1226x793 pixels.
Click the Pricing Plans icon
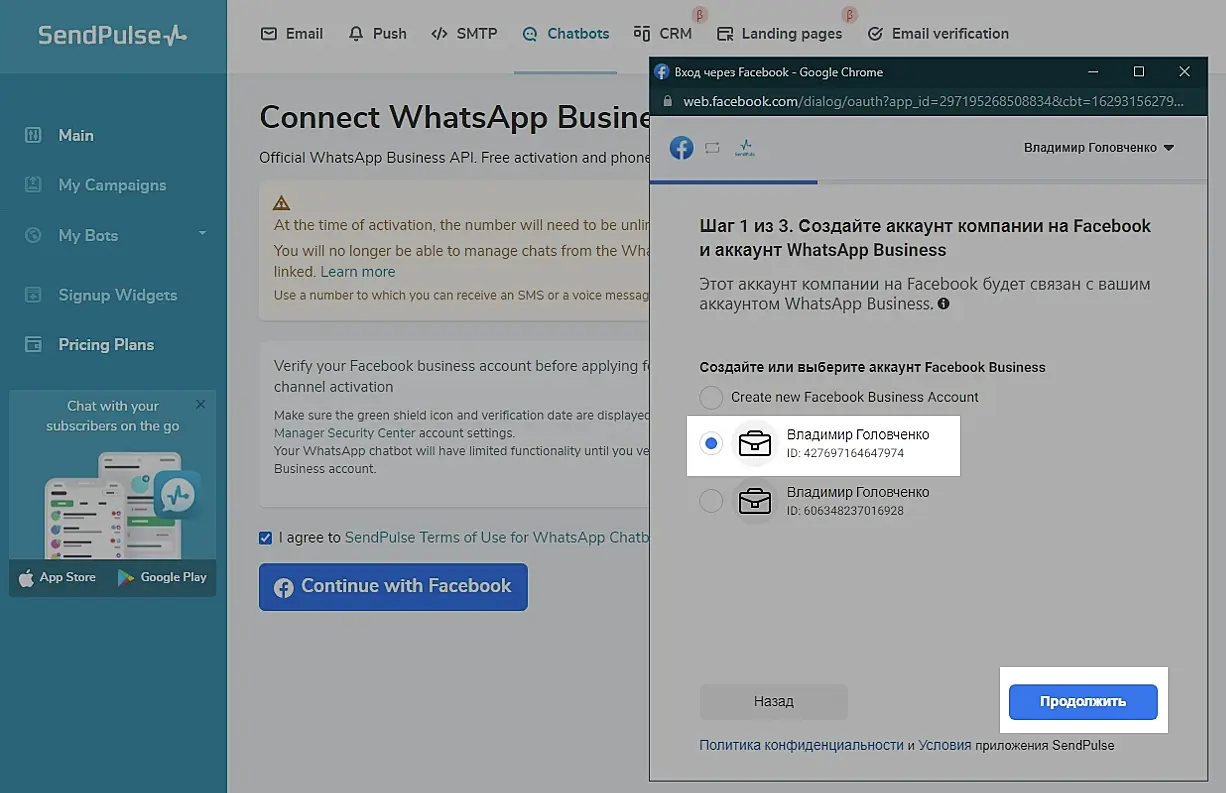click(x=33, y=345)
